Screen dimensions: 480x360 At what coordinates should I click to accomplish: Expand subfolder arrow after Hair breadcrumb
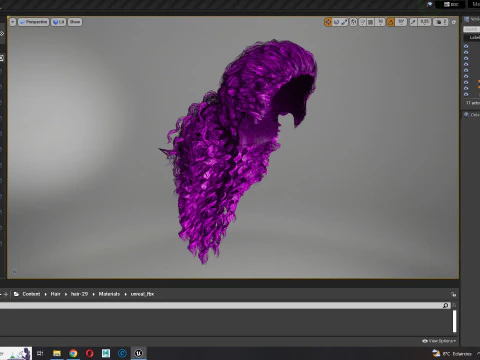pos(66,294)
